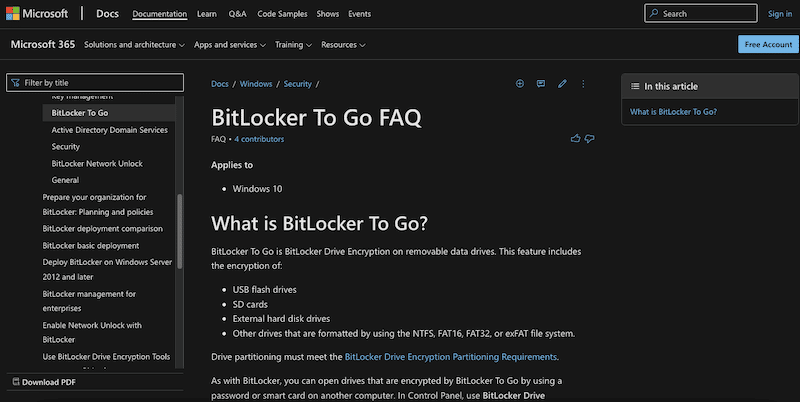Viewport: 800px width, 402px height.
Task: Open the Events tab
Action: (x=360, y=14)
